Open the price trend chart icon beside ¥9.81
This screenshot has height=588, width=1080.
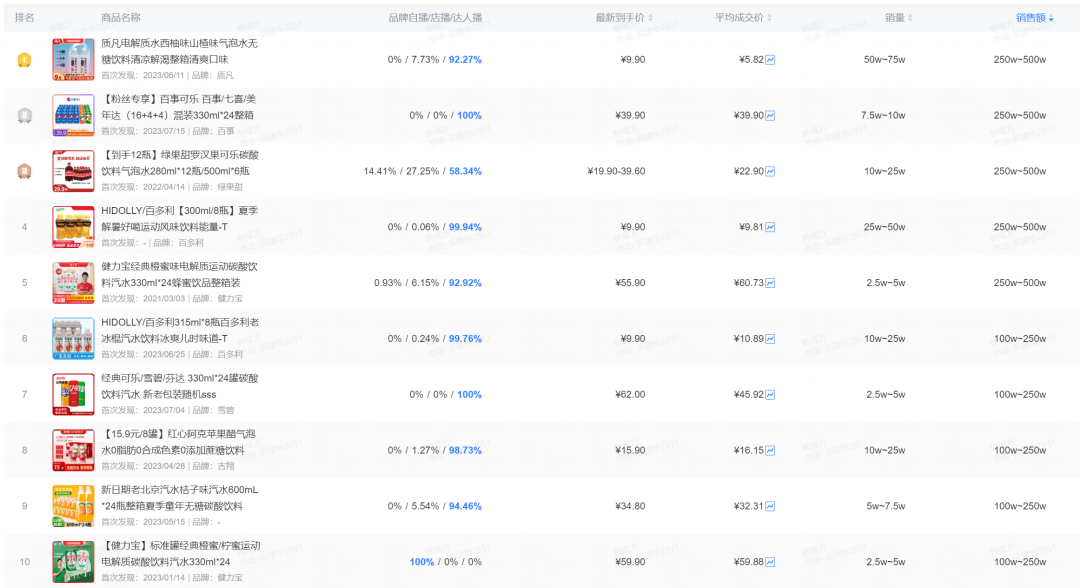coord(770,227)
